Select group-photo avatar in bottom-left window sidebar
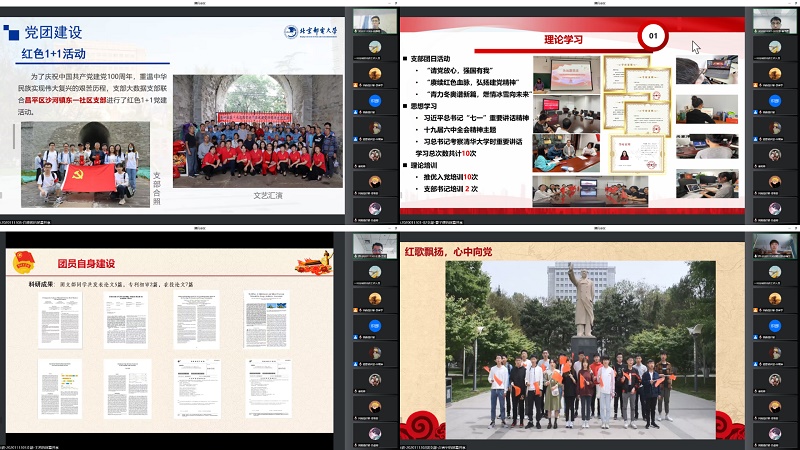800x450 pixels. click(375, 380)
